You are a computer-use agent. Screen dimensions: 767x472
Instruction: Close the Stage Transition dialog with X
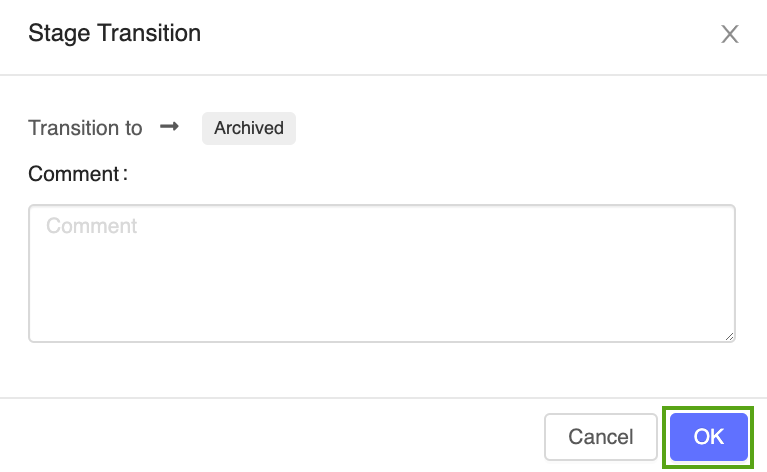pyautogui.click(x=730, y=35)
